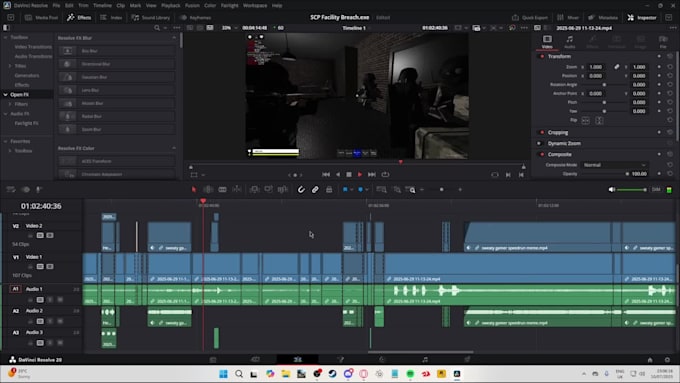Screen dimensions: 680x383
Task: Toggle the Inspector panel button
Action: coord(642,17)
